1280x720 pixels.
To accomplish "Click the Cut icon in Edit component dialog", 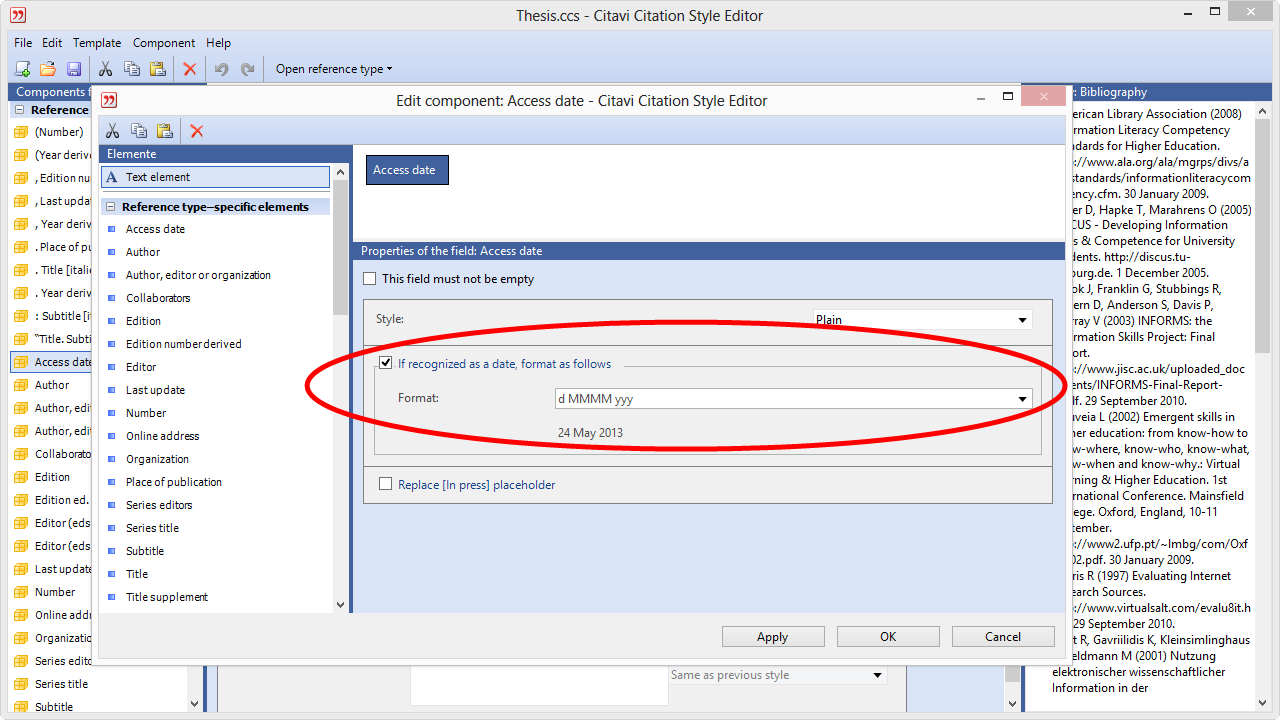I will click(x=112, y=131).
